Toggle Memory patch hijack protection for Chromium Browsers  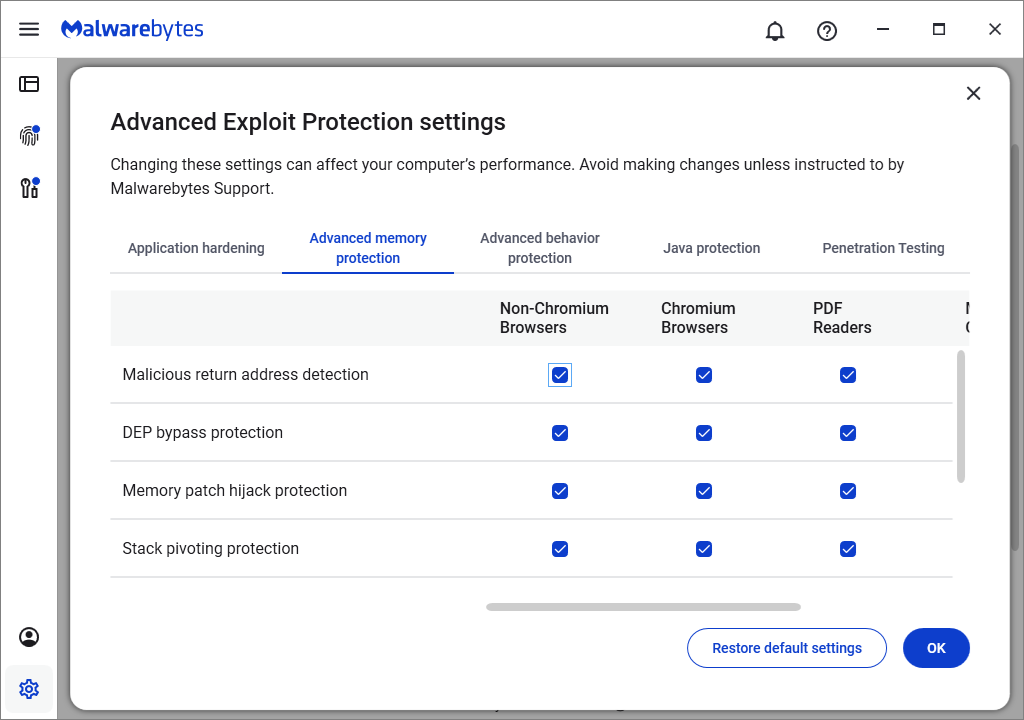tap(703, 491)
